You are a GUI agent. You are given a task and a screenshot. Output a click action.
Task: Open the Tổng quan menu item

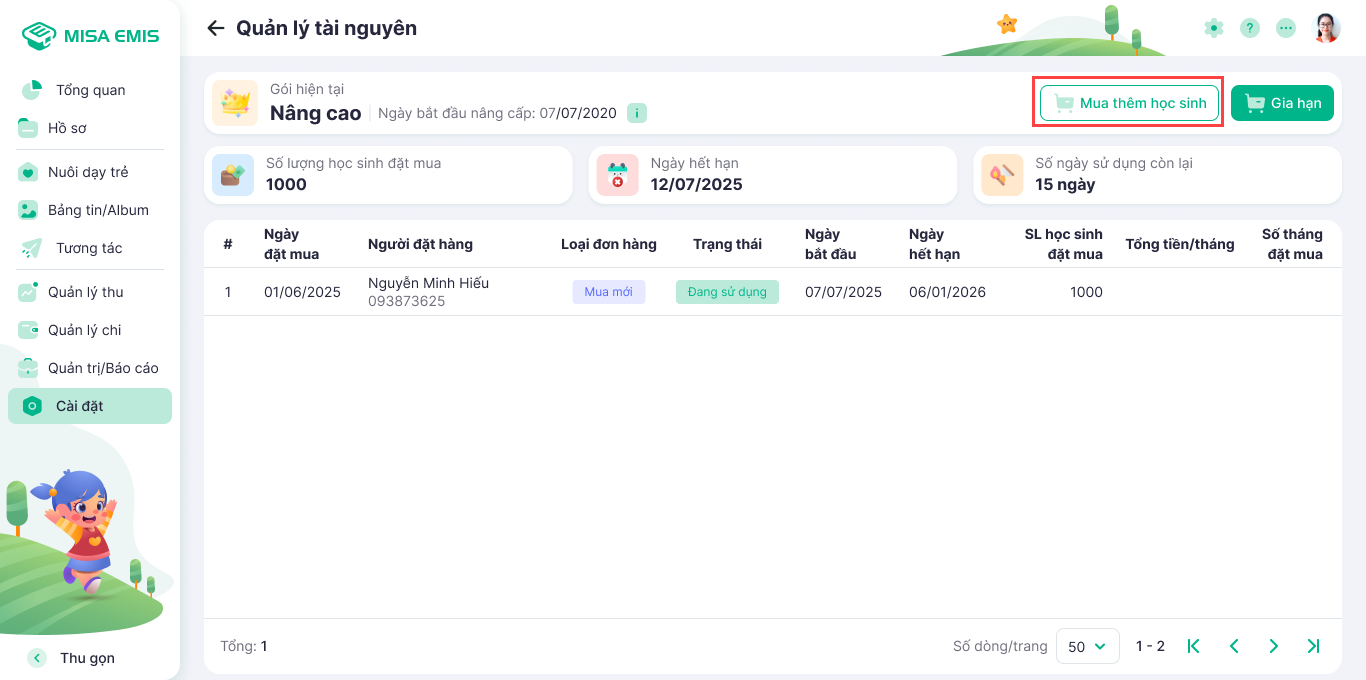90,90
